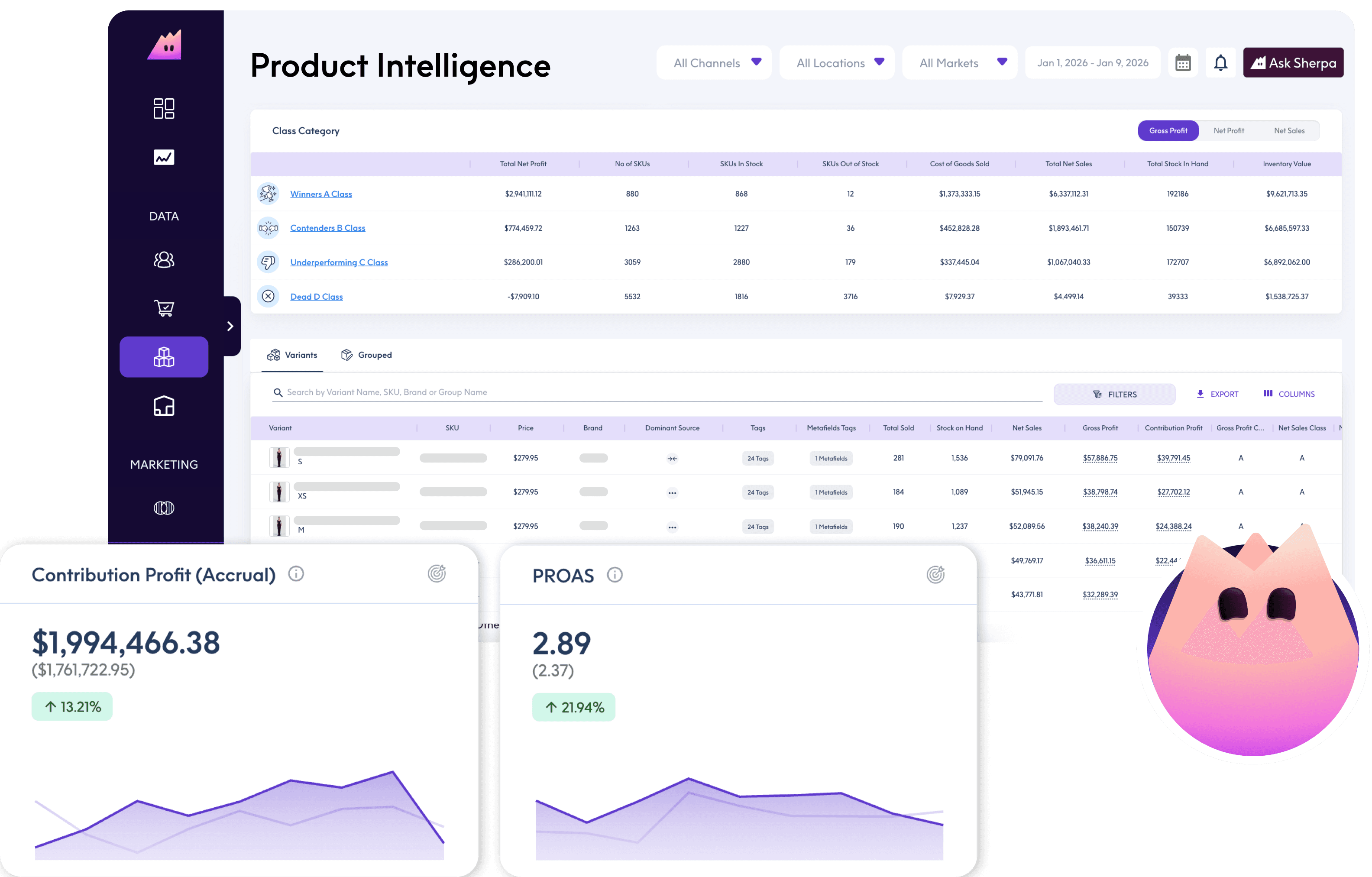The height and width of the screenshot is (877, 1372).
Task: Open the customers people icon in sidebar
Action: (x=164, y=260)
